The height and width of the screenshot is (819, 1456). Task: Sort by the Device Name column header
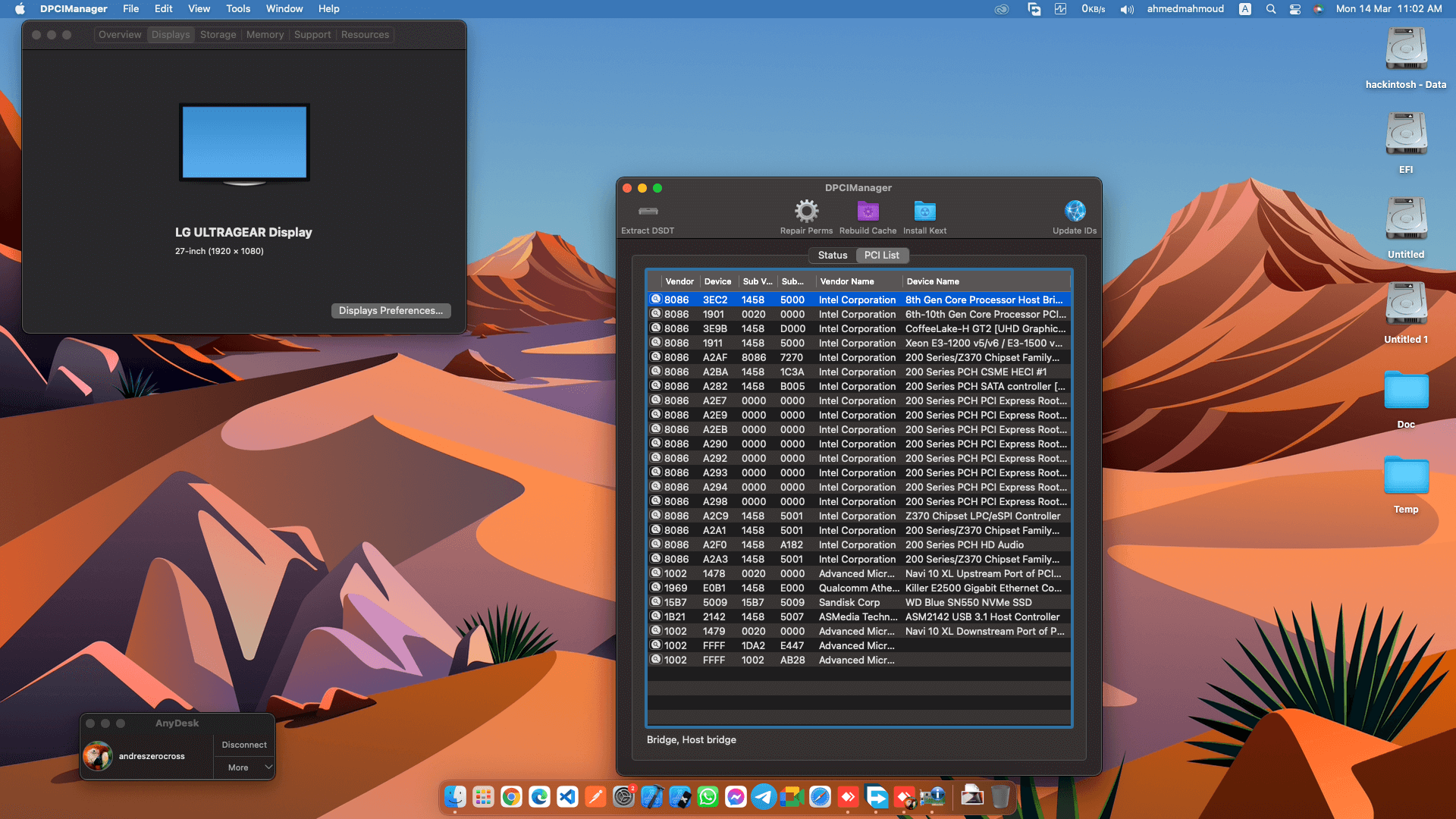pos(986,281)
